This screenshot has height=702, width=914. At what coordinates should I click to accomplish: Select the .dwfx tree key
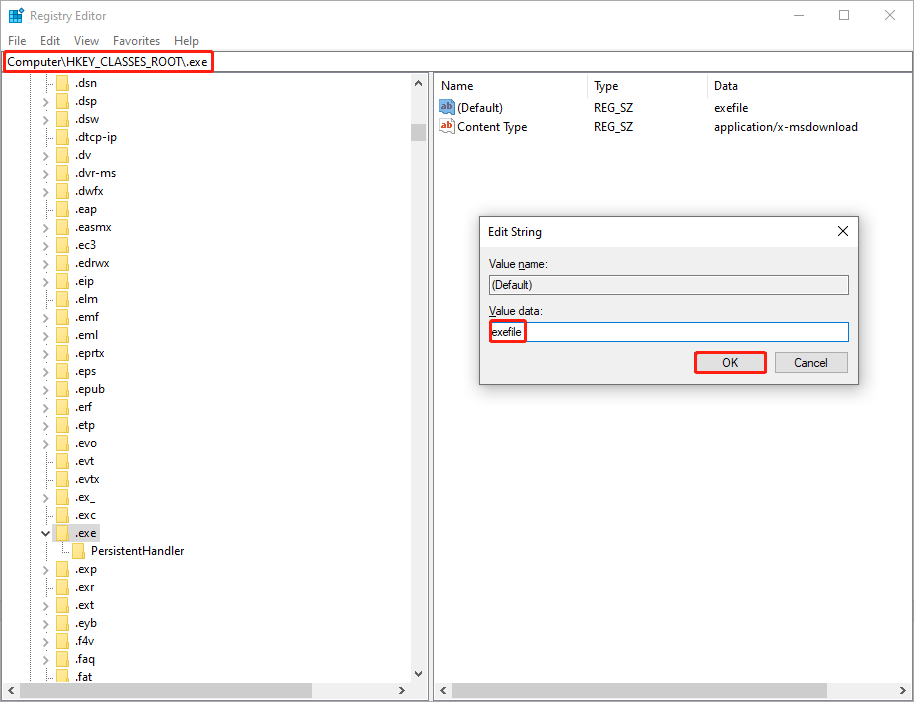point(89,191)
